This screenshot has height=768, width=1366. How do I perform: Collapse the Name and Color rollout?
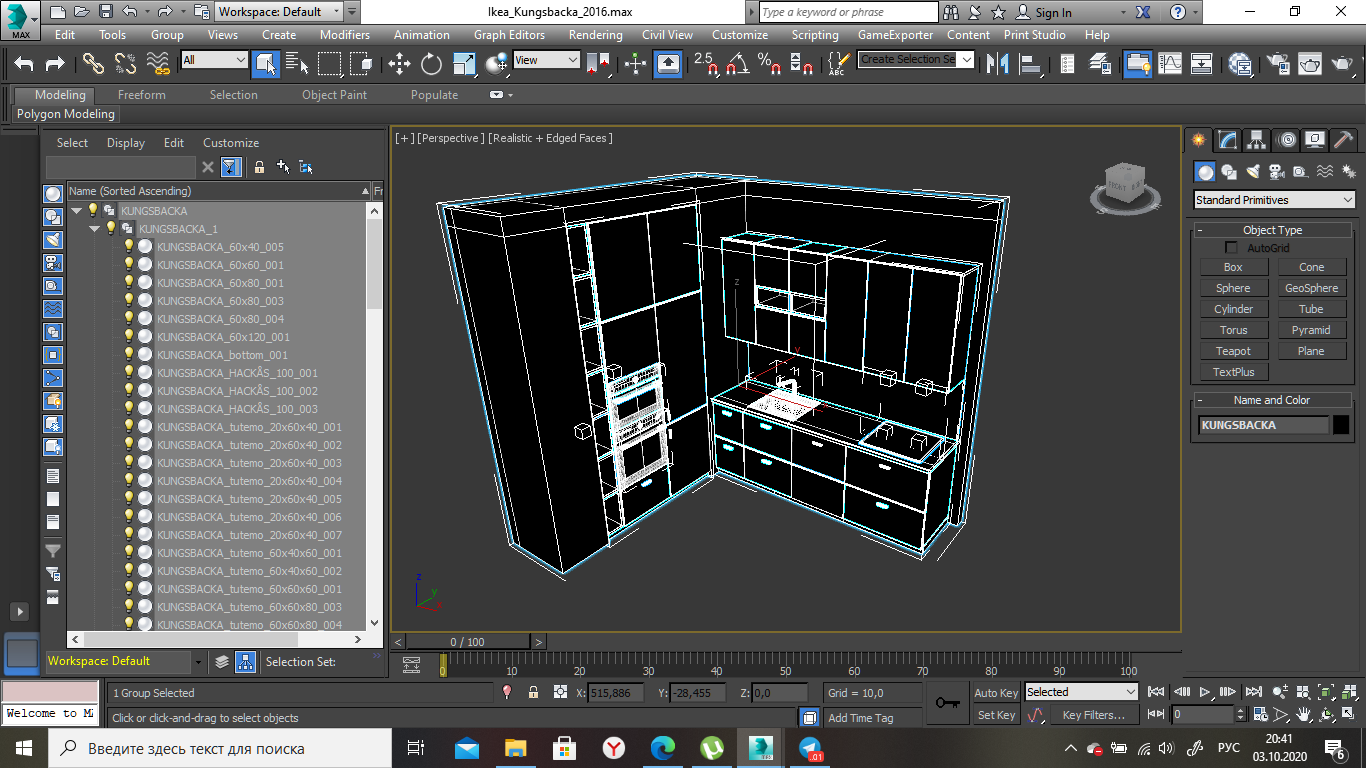1273,400
